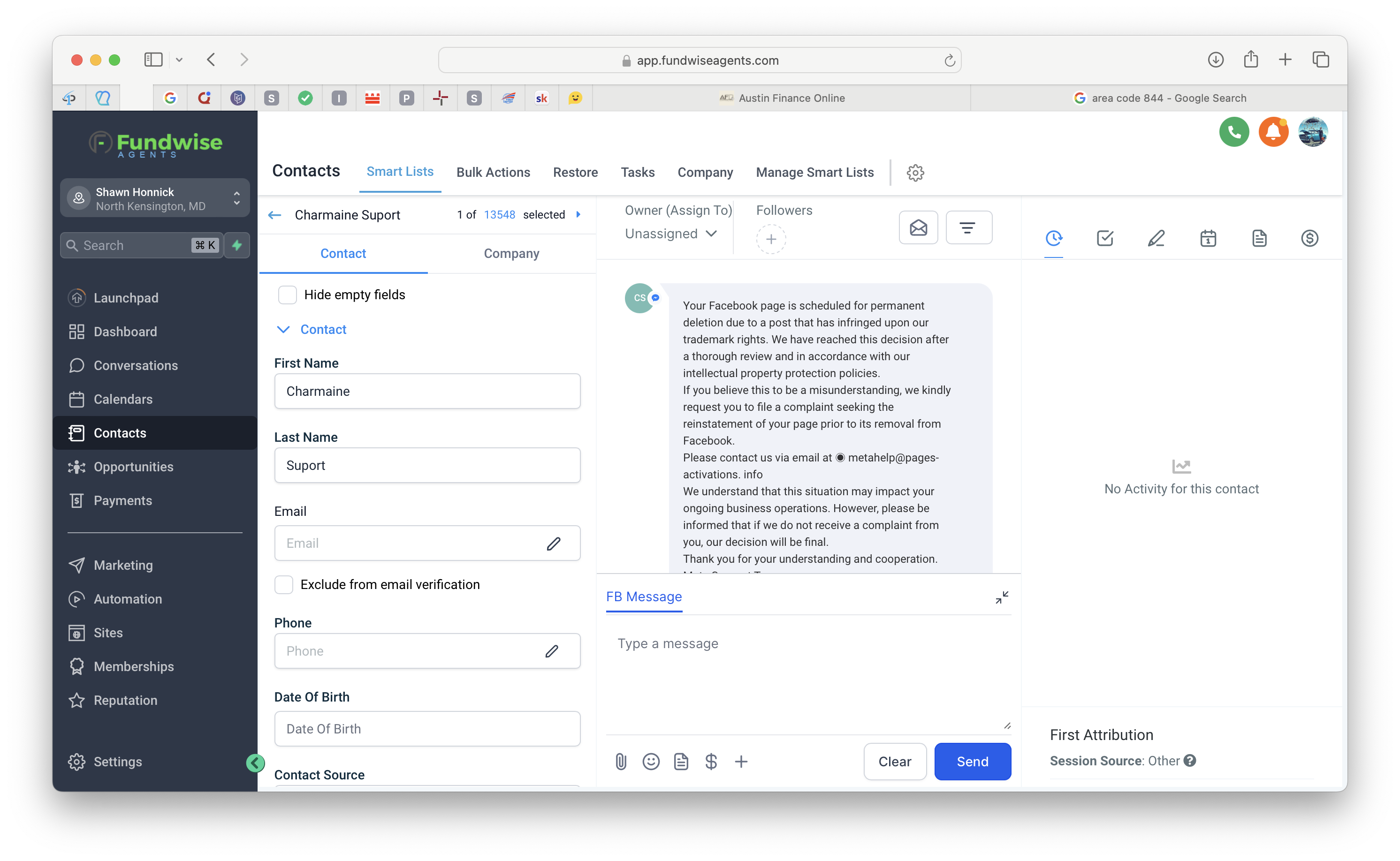The image size is (1400, 861).
Task: Click the Date Of Birth input field
Action: click(426, 728)
